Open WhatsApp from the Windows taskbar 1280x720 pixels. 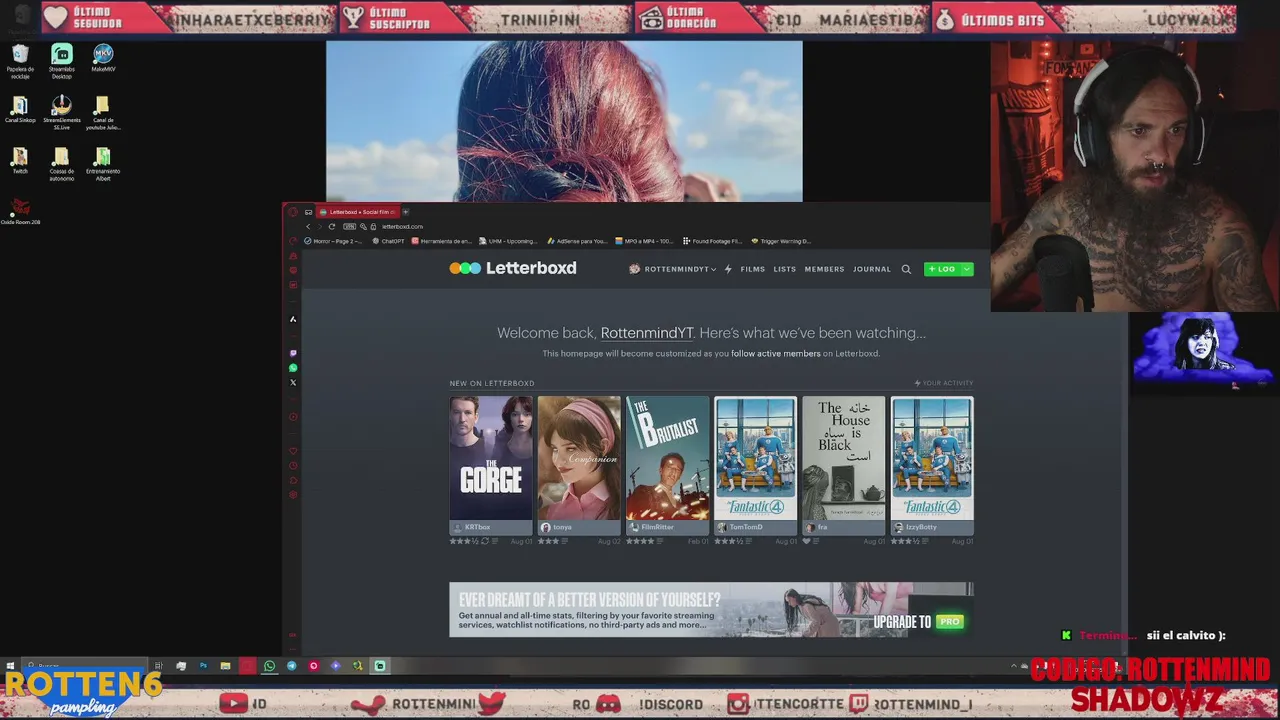pyautogui.click(x=269, y=666)
